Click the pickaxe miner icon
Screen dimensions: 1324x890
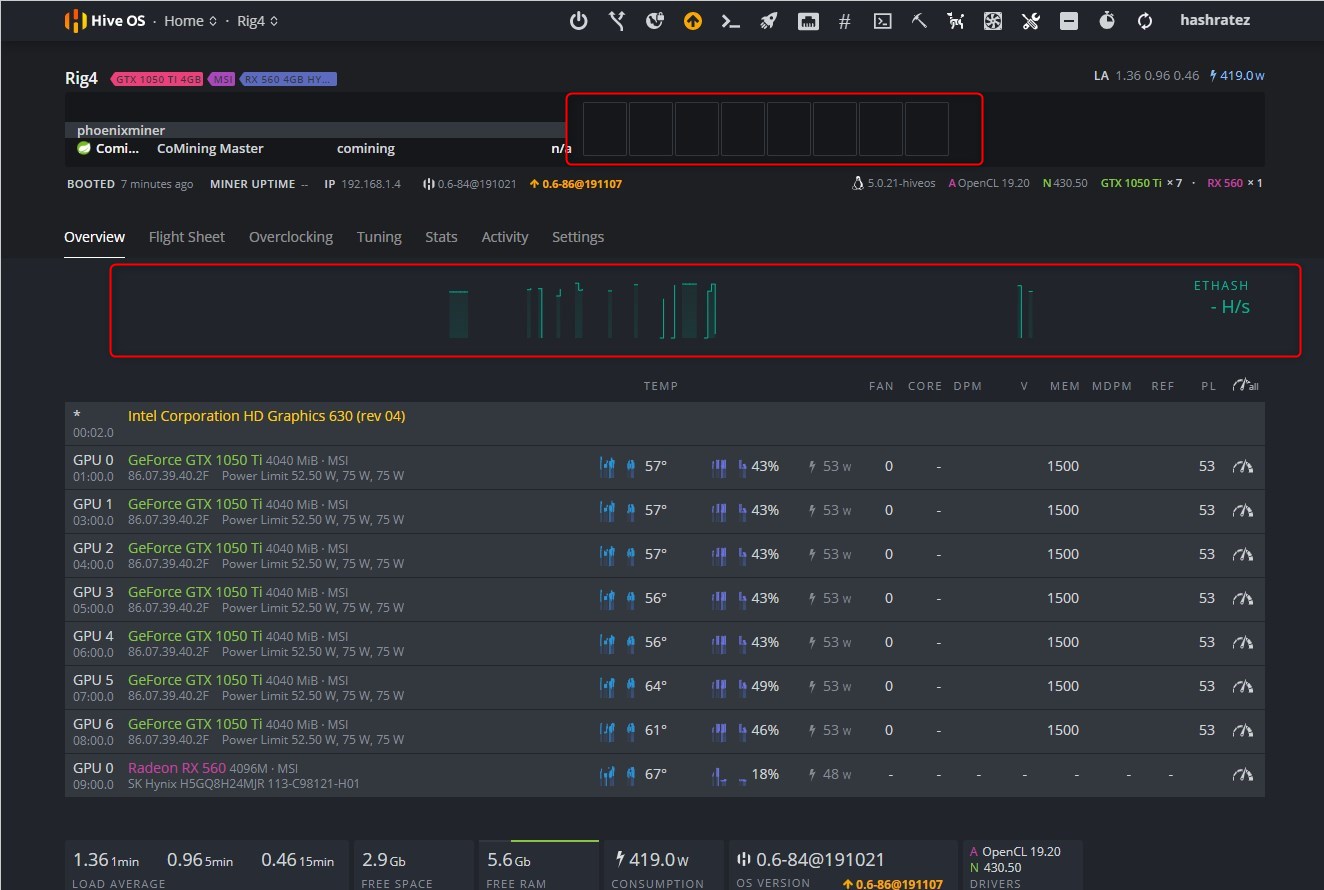[x=919, y=21]
